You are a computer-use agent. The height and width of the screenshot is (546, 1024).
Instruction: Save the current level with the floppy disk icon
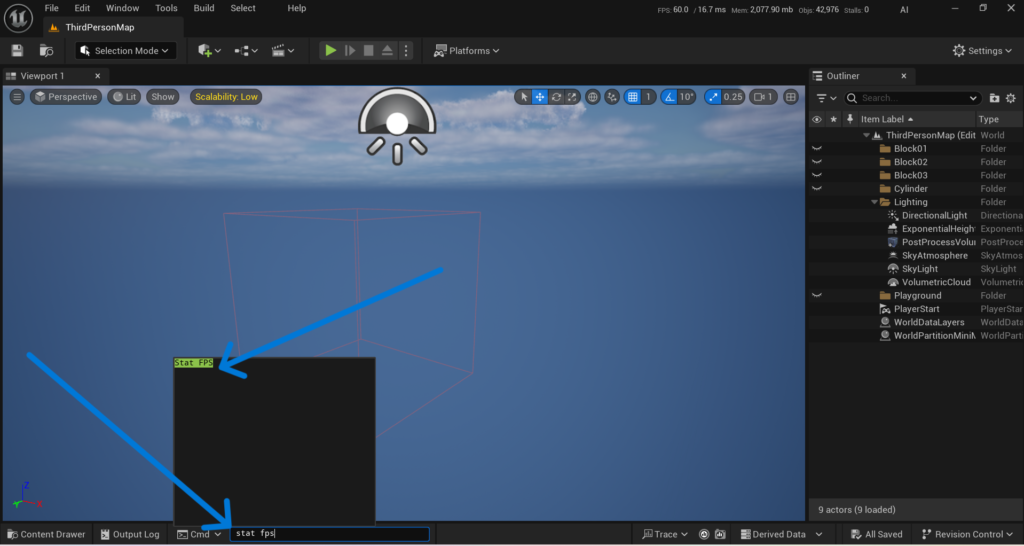tap(18, 50)
